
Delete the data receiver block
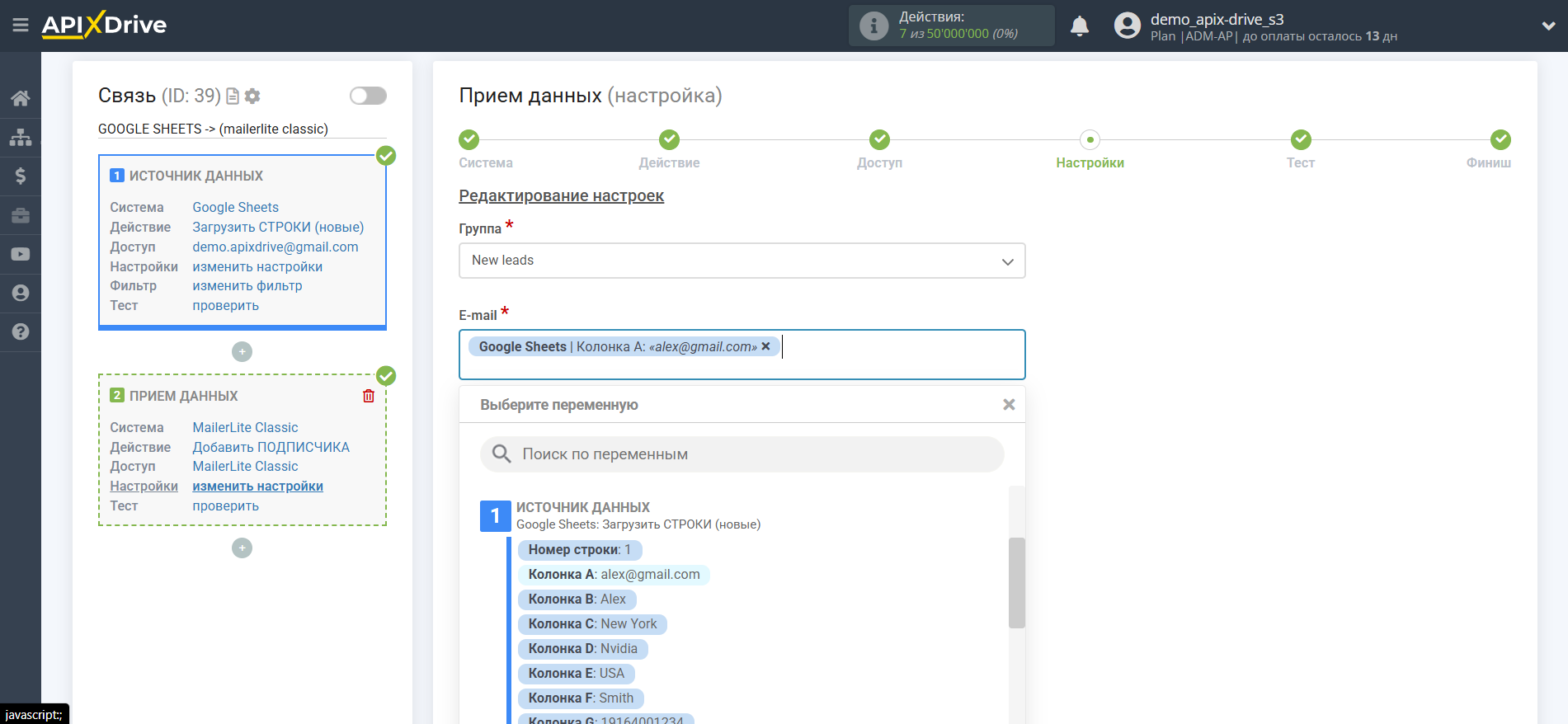369,396
